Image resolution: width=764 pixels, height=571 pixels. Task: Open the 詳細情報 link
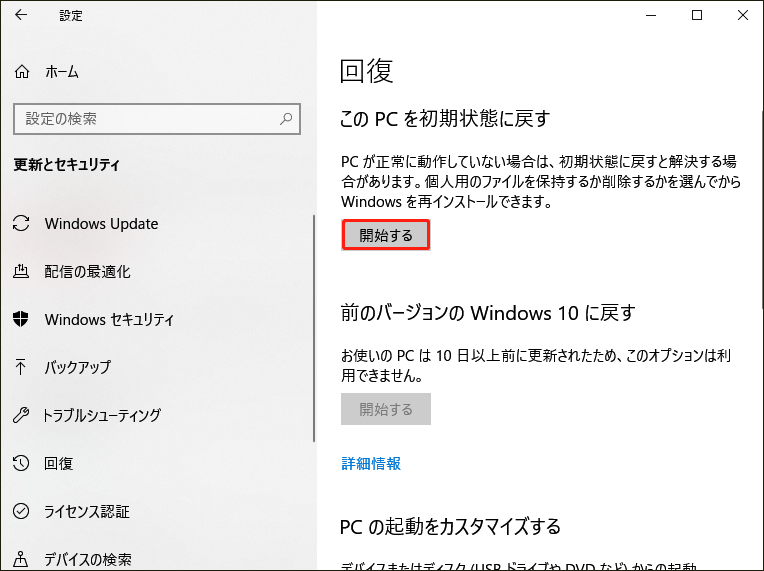pyautogui.click(x=371, y=463)
